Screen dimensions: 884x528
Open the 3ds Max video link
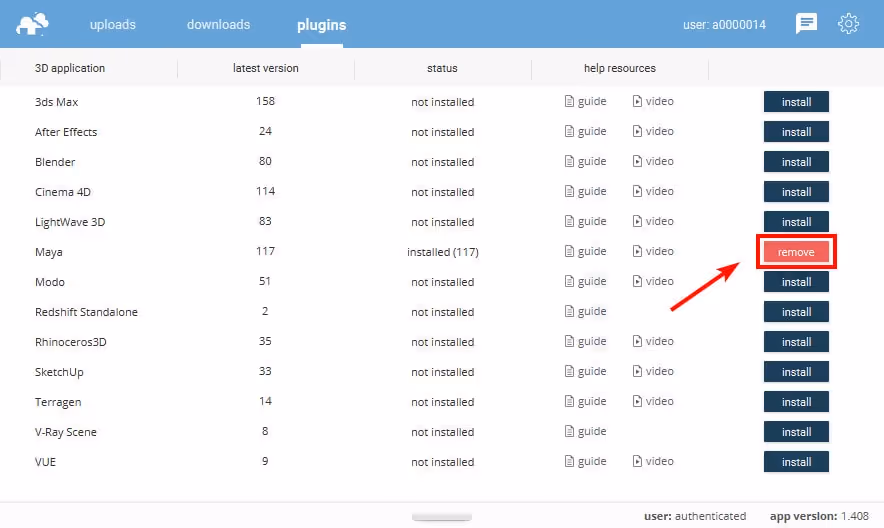[653, 101]
